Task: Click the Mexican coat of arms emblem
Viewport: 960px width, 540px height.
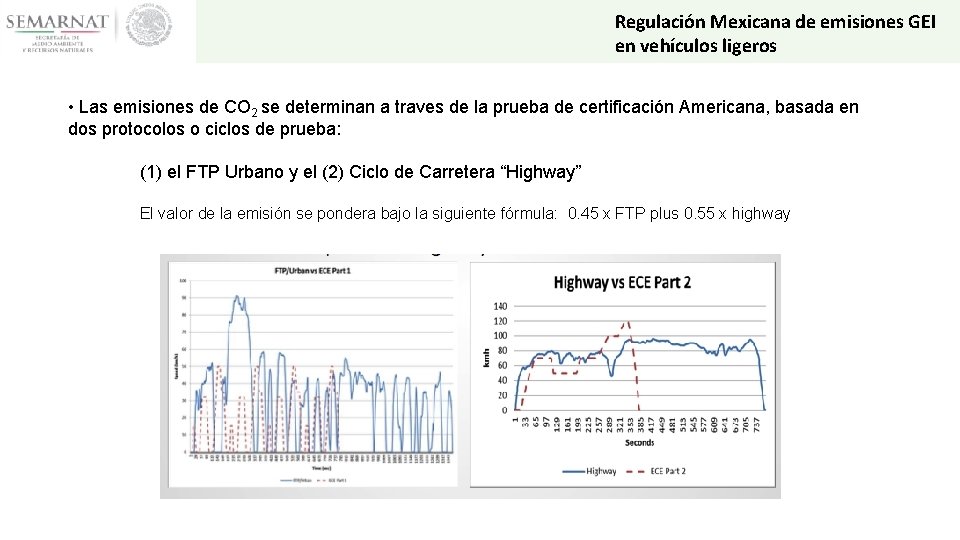Action: pos(149,26)
